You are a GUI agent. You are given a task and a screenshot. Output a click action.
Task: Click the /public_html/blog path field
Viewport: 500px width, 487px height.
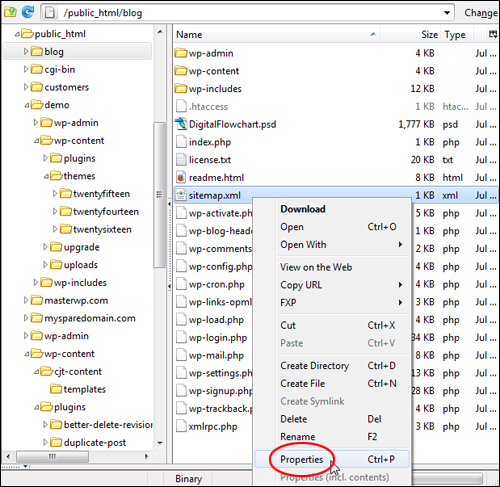point(247,13)
